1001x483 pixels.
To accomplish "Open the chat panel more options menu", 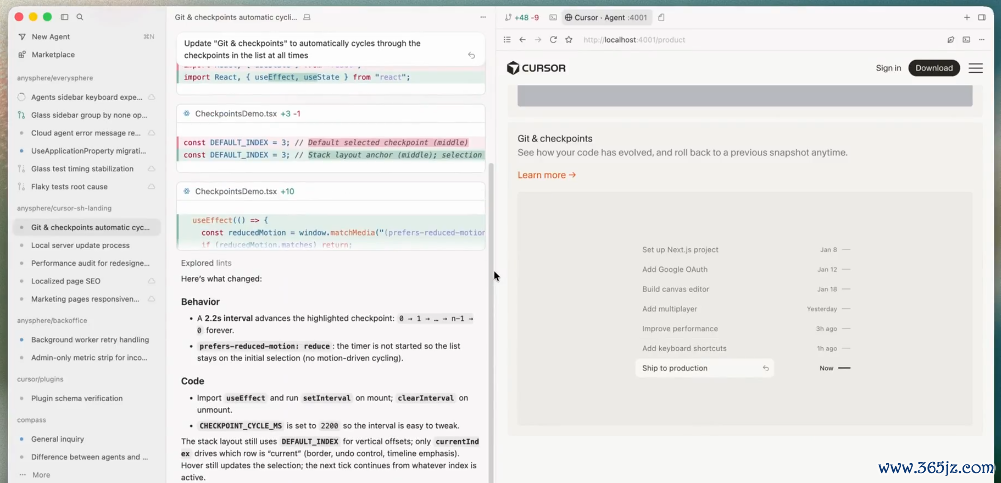I will click(x=483, y=17).
